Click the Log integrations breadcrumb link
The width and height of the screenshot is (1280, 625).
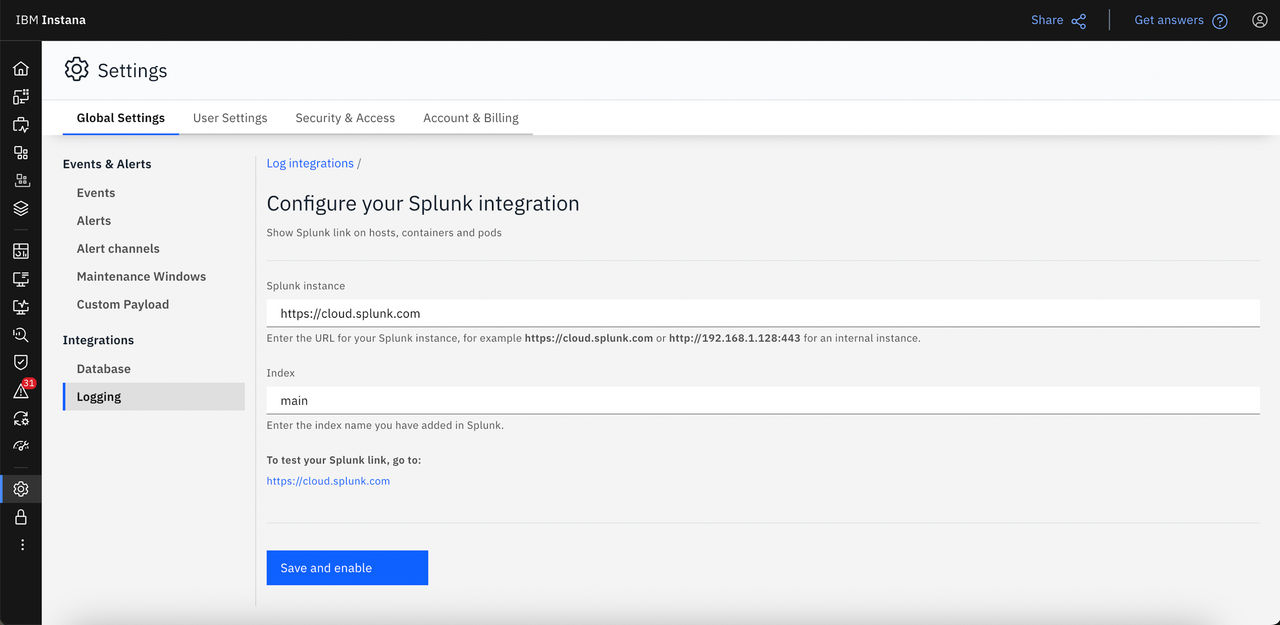tap(310, 163)
